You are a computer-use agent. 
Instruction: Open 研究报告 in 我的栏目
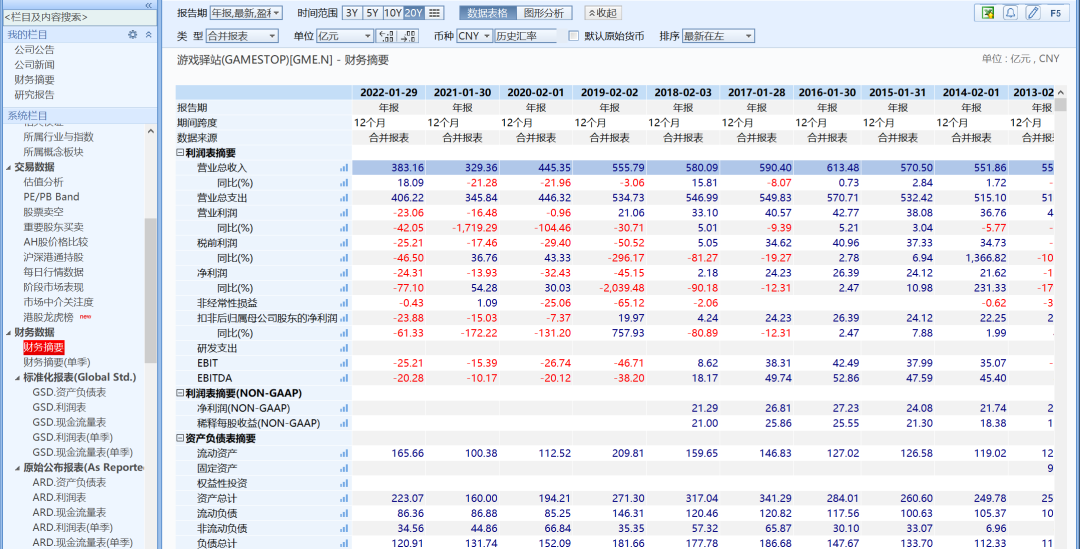34,95
